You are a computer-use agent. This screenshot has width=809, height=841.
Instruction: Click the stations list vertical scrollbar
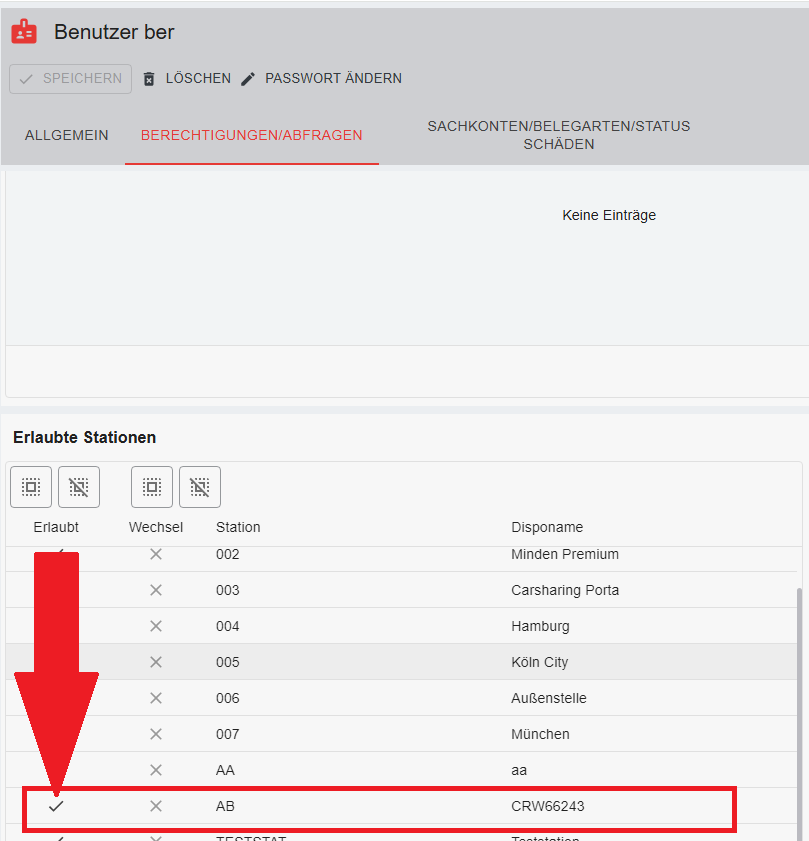pos(798,700)
